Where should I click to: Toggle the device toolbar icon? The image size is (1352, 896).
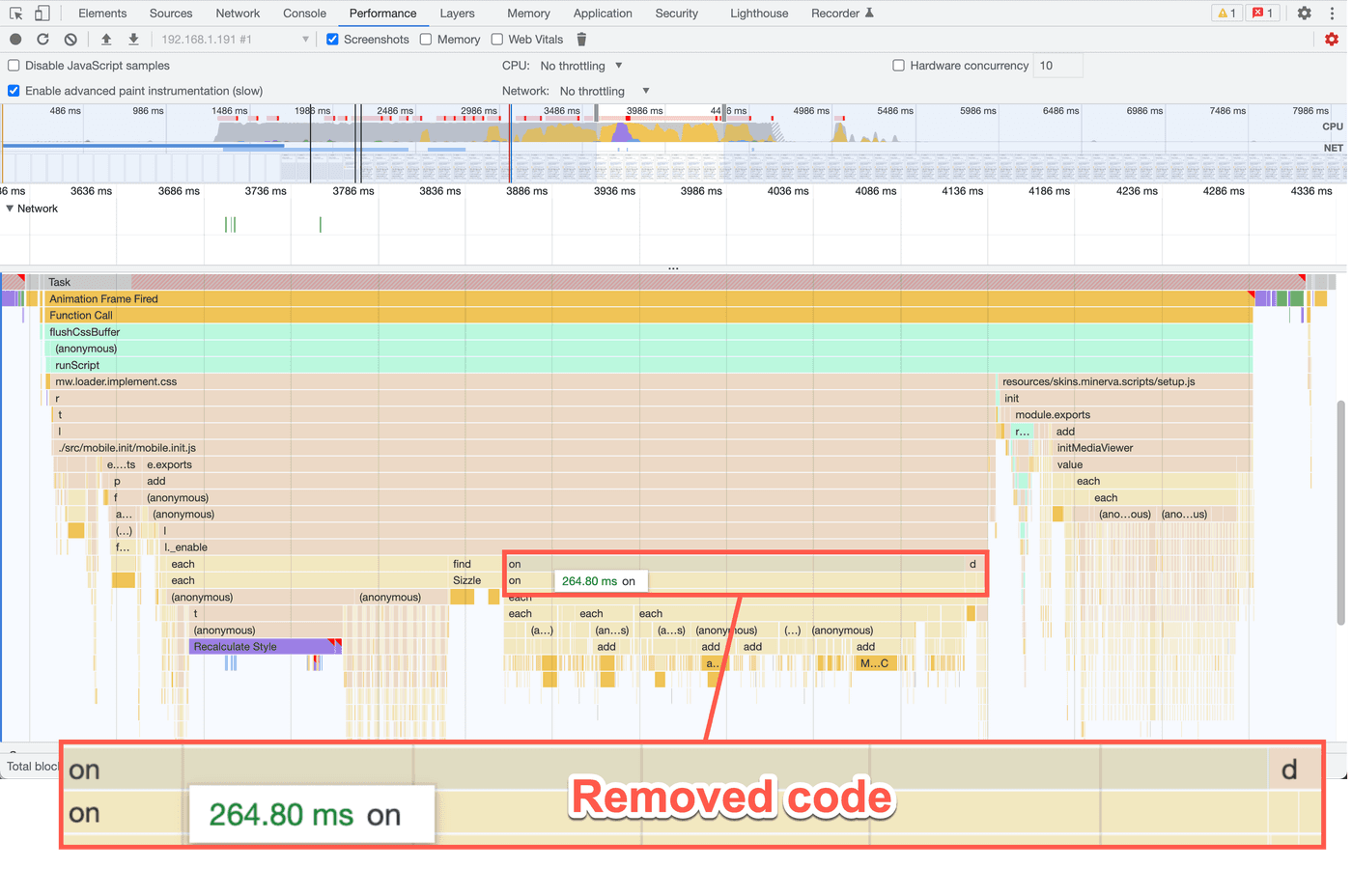pyautogui.click(x=42, y=14)
